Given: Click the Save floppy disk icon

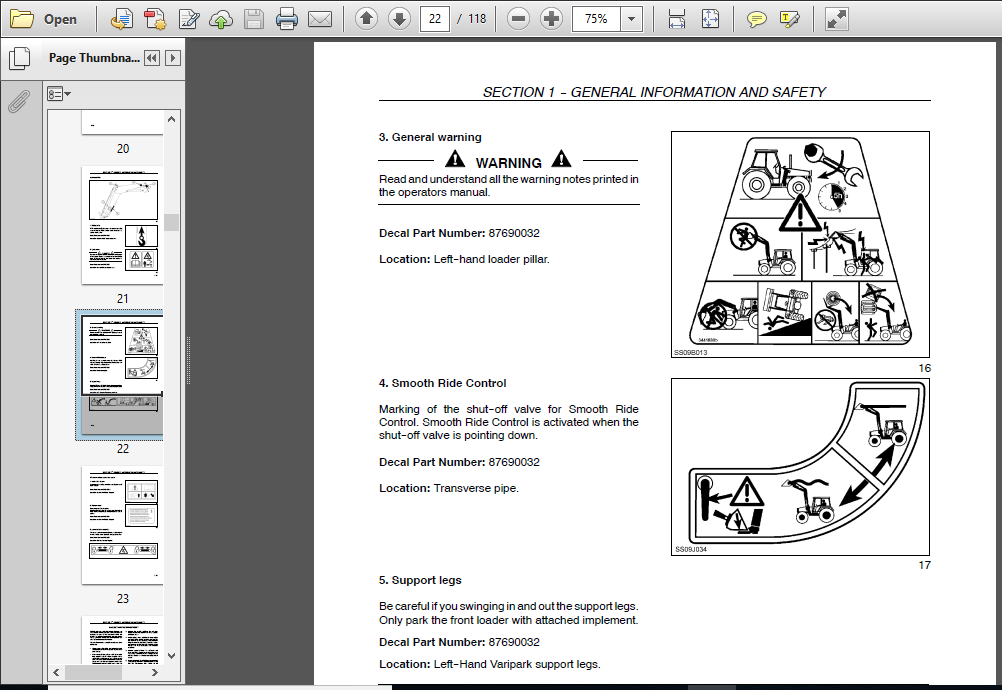Looking at the screenshot, I should tap(254, 19).
